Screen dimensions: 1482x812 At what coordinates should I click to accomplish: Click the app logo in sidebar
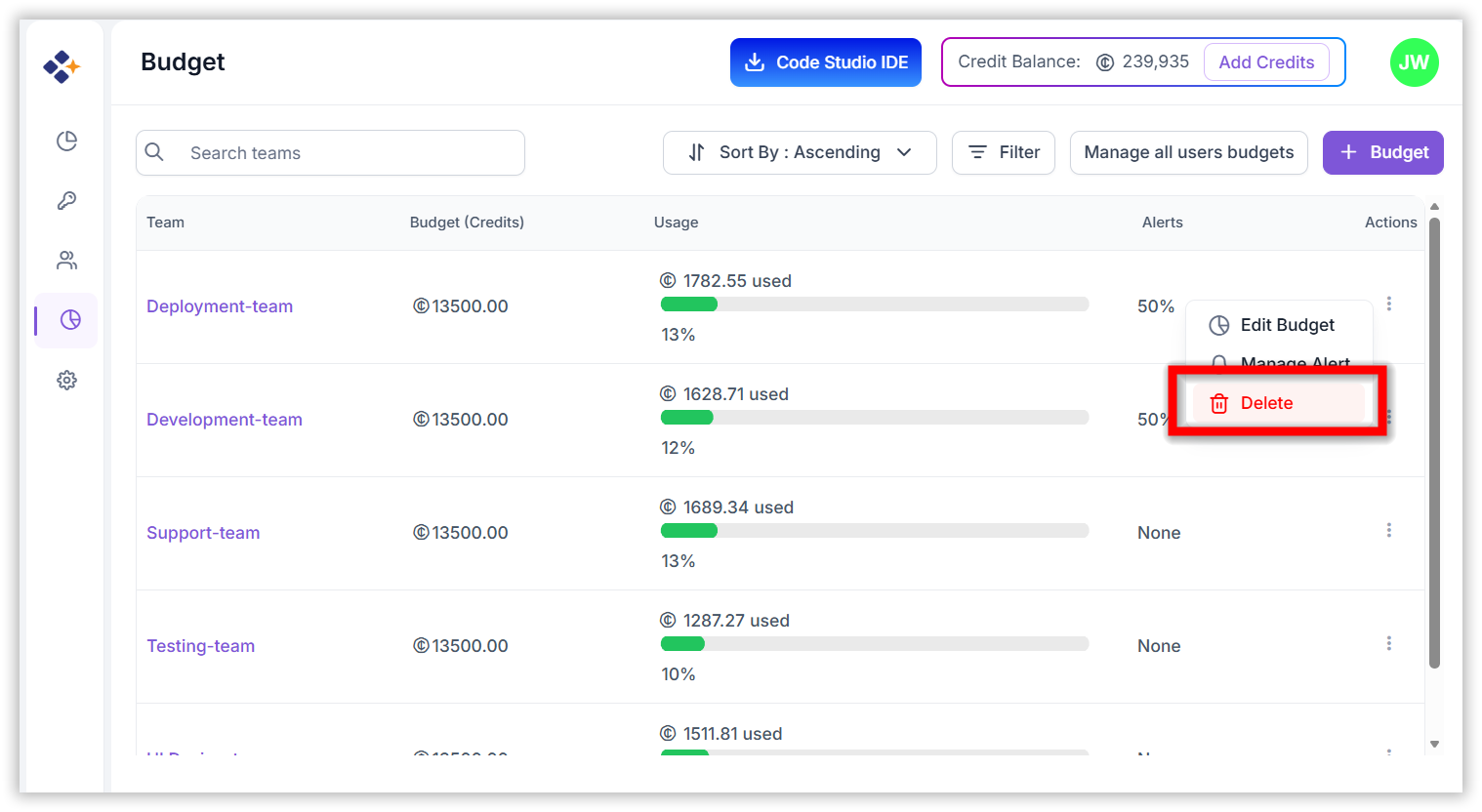62,66
